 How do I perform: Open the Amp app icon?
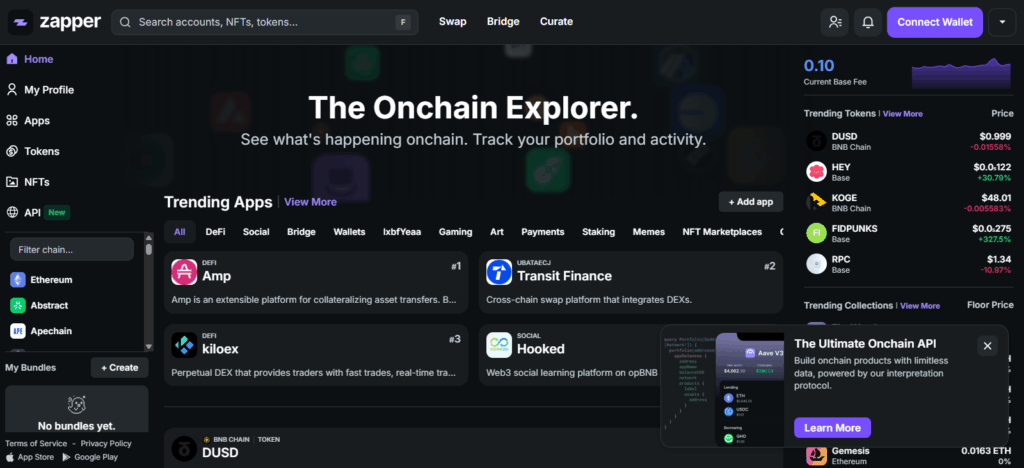pyautogui.click(x=184, y=271)
